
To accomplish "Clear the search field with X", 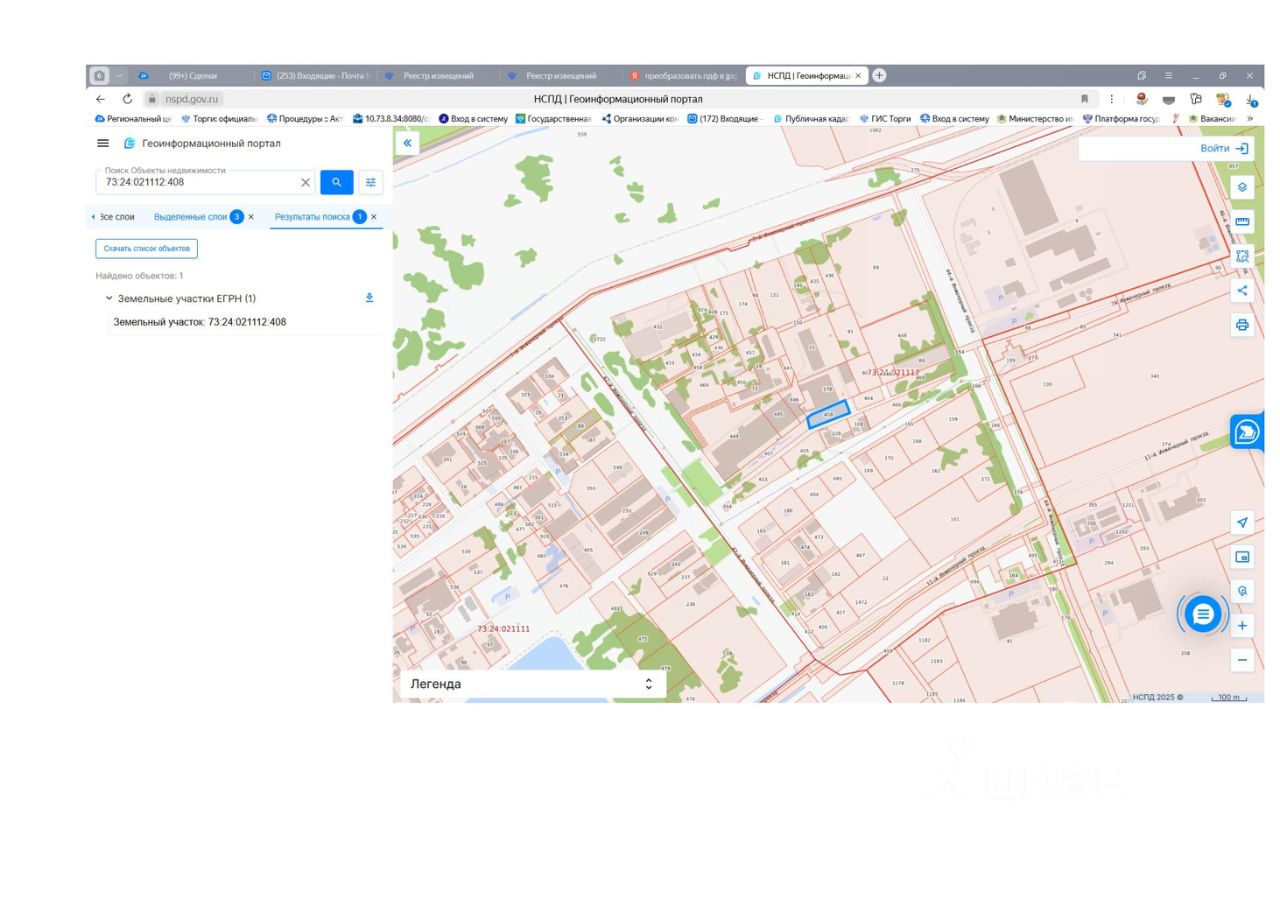I will [x=306, y=182].
